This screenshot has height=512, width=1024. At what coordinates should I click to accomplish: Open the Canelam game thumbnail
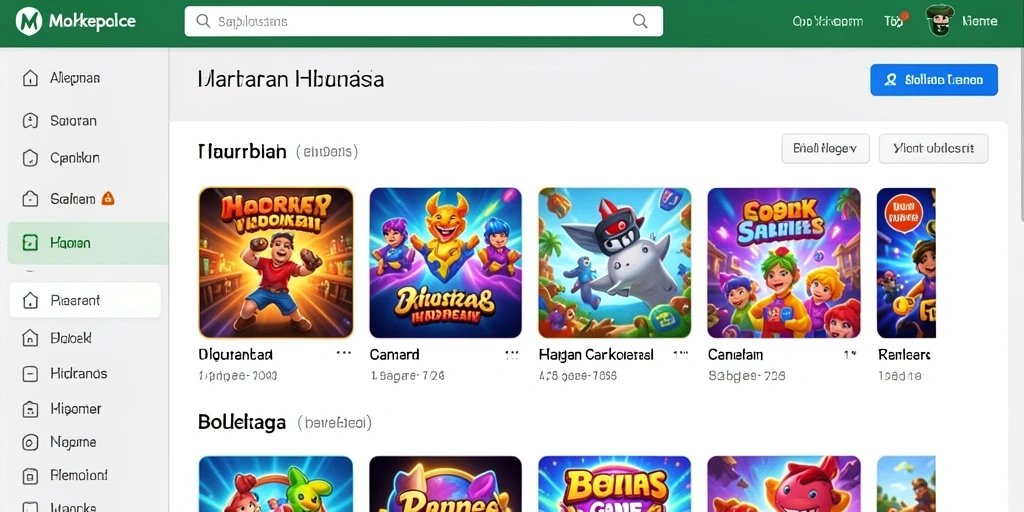click(784, 263)
